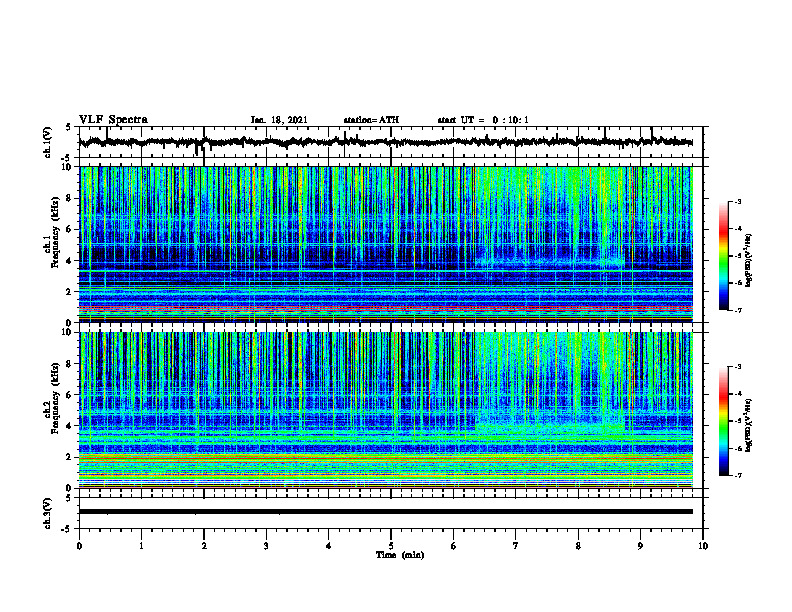The height and width of the screenshot is (612, 792).
Task: Click the ch.2 "Frequency (kHz)" axis label
Action: pyautogui.click(x=56, y=397)
